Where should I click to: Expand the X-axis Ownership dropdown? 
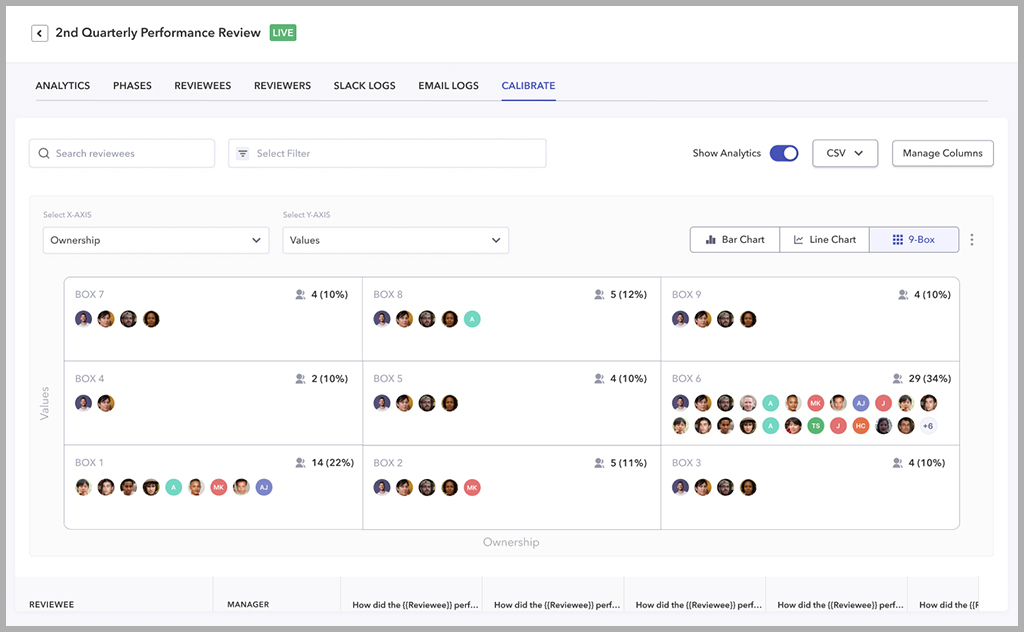(x=156, y=240)
